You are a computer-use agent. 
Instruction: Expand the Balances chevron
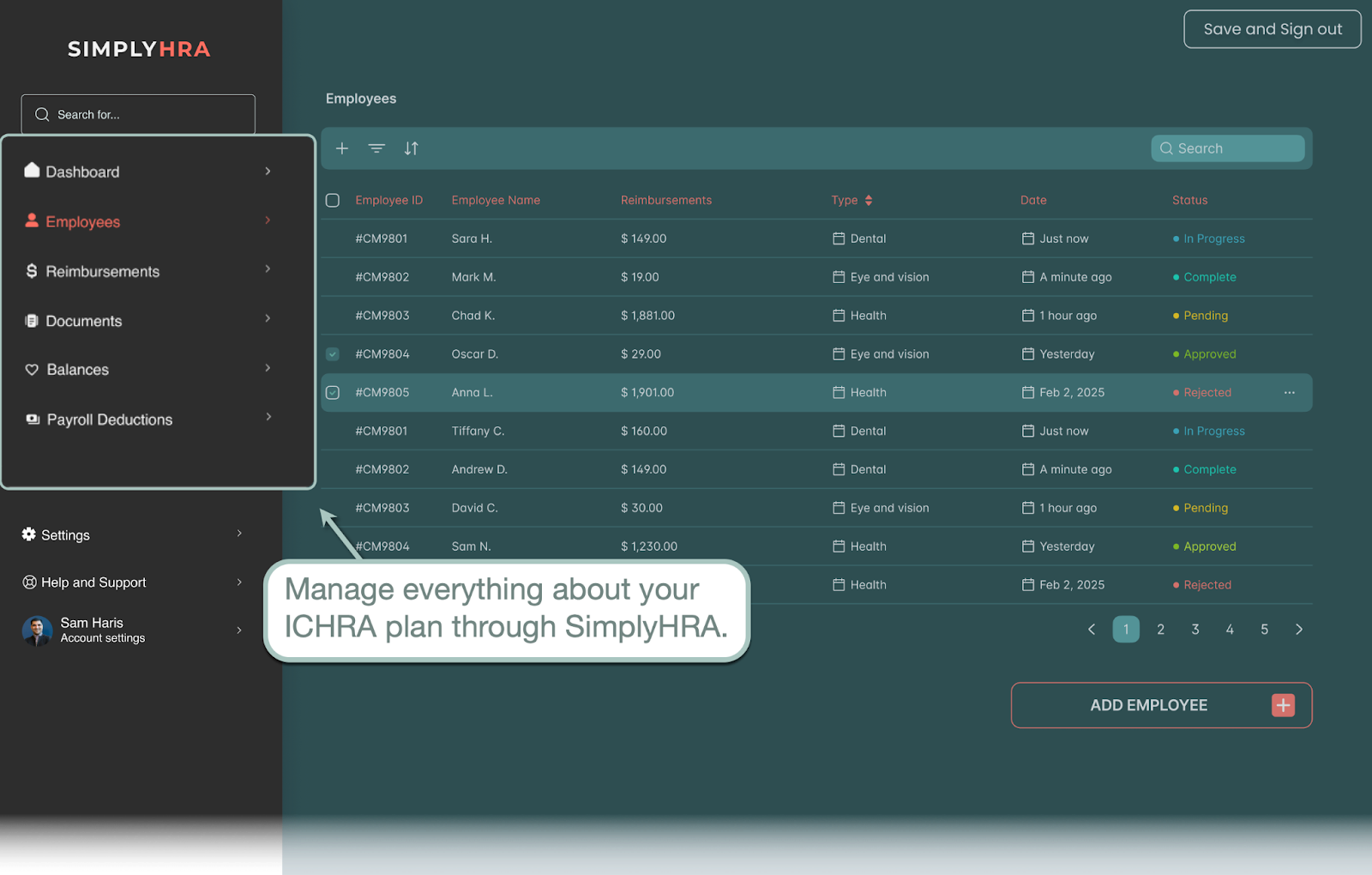268,368
